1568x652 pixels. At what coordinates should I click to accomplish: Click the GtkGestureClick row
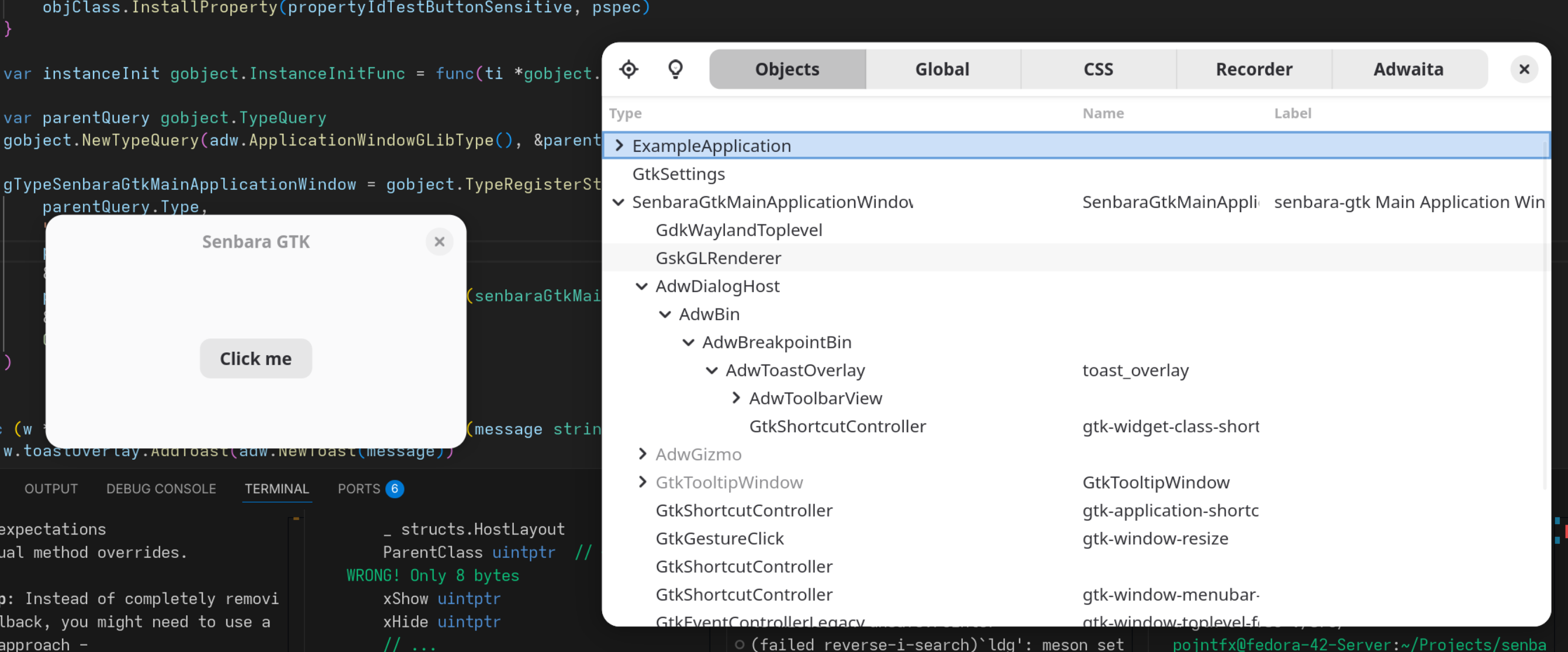point(719,538)
